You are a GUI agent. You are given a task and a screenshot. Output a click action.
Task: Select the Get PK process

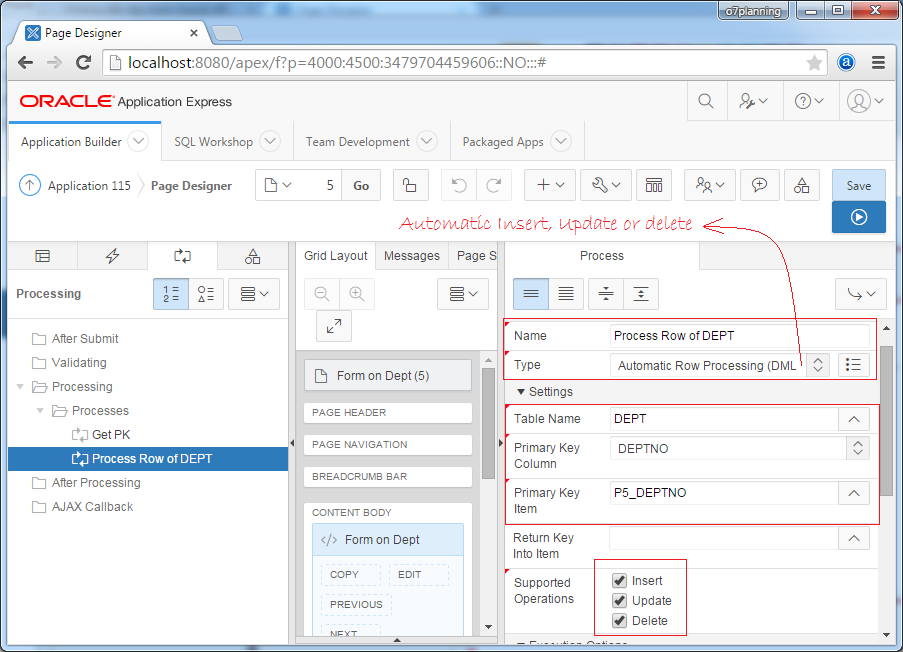[111, 434]
